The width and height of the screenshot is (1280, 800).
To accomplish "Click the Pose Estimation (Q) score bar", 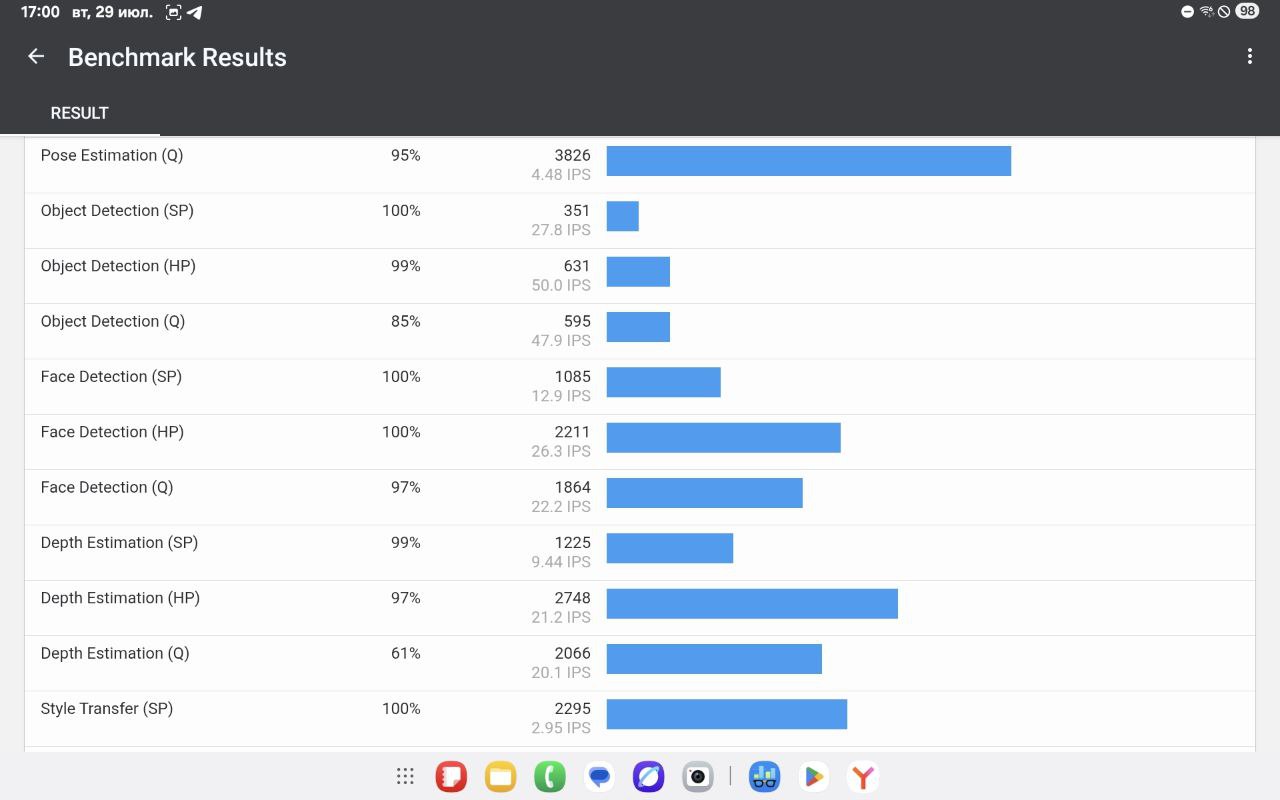I will pyautogui.click(x=808, y=161).
